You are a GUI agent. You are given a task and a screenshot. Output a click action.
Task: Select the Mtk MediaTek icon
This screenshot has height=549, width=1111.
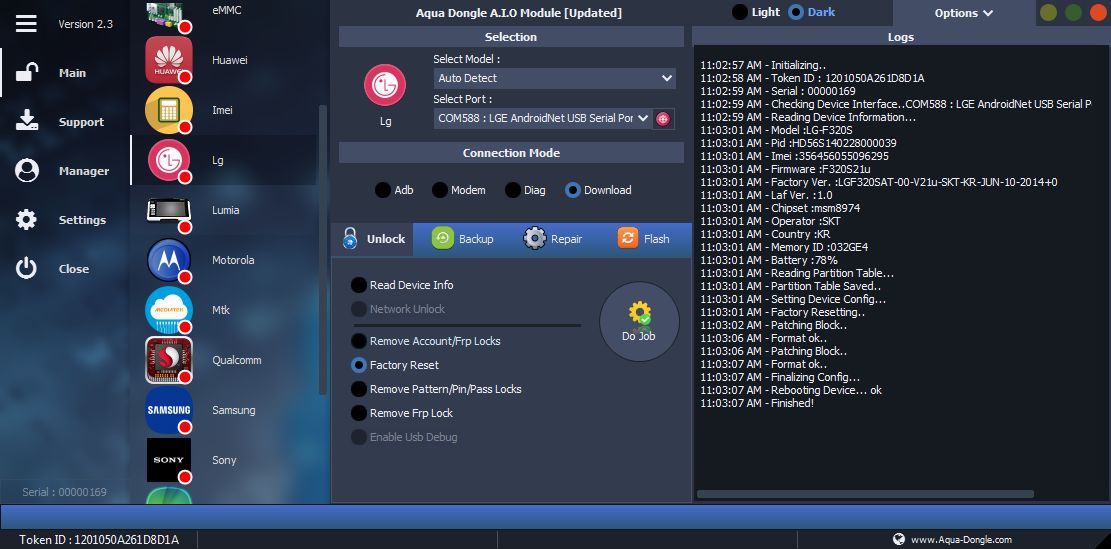click(x=169, y=310)
